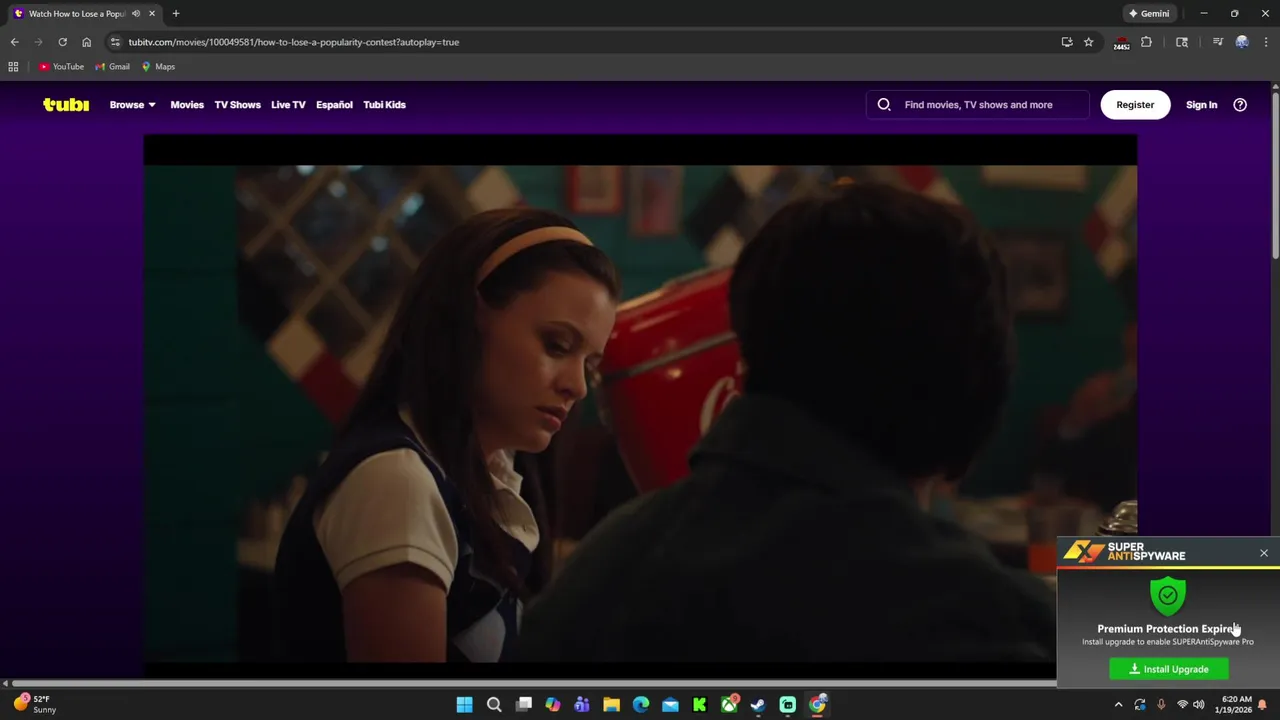The width and height of the screenshot is (1280, 720).
Task: Click the Gemini button in title bar
Action: [1148, 13]
